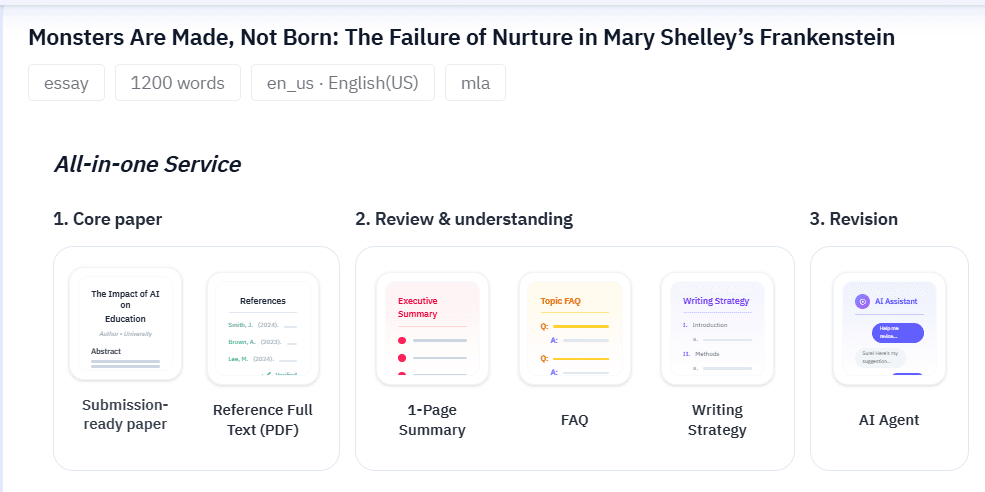Select the Writing Strategy card icon
The image size is (985, 492).
click(716, 328)
